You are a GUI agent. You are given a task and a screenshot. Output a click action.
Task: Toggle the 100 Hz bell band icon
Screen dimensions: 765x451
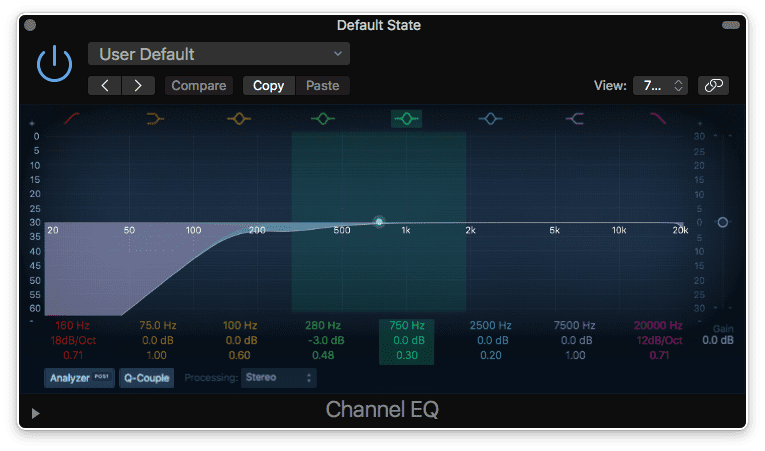click(x=239, y=118)
